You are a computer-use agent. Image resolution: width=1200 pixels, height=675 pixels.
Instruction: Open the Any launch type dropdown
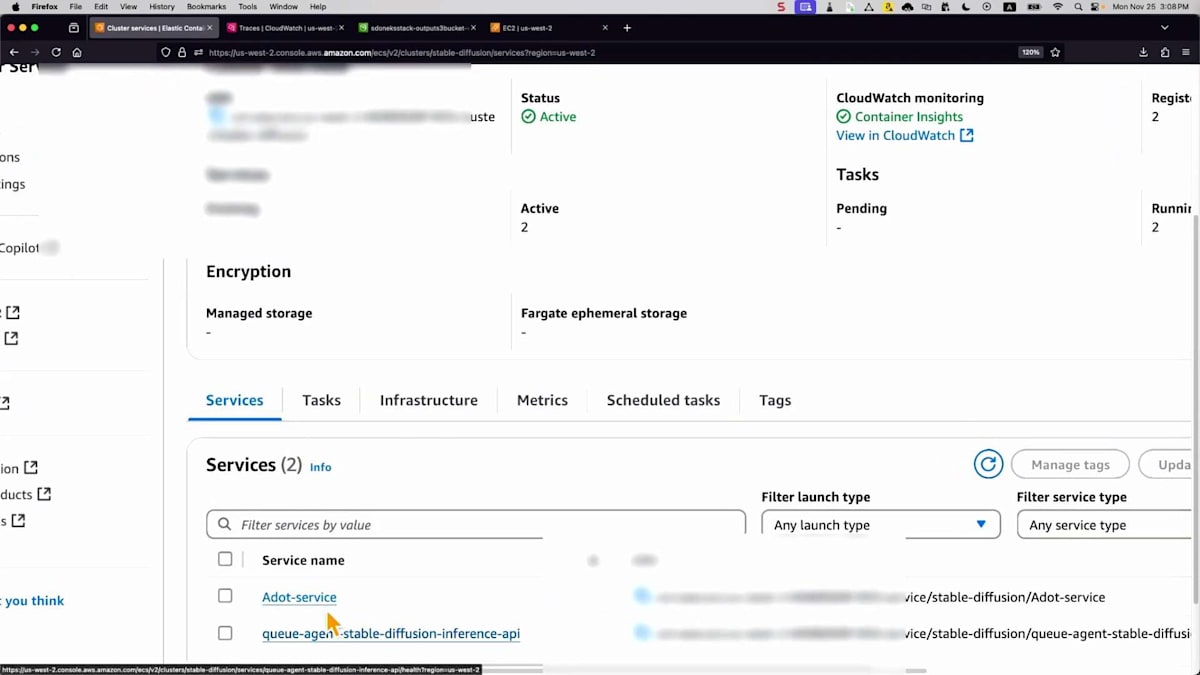pyautogui.click(x=881, y=524)
